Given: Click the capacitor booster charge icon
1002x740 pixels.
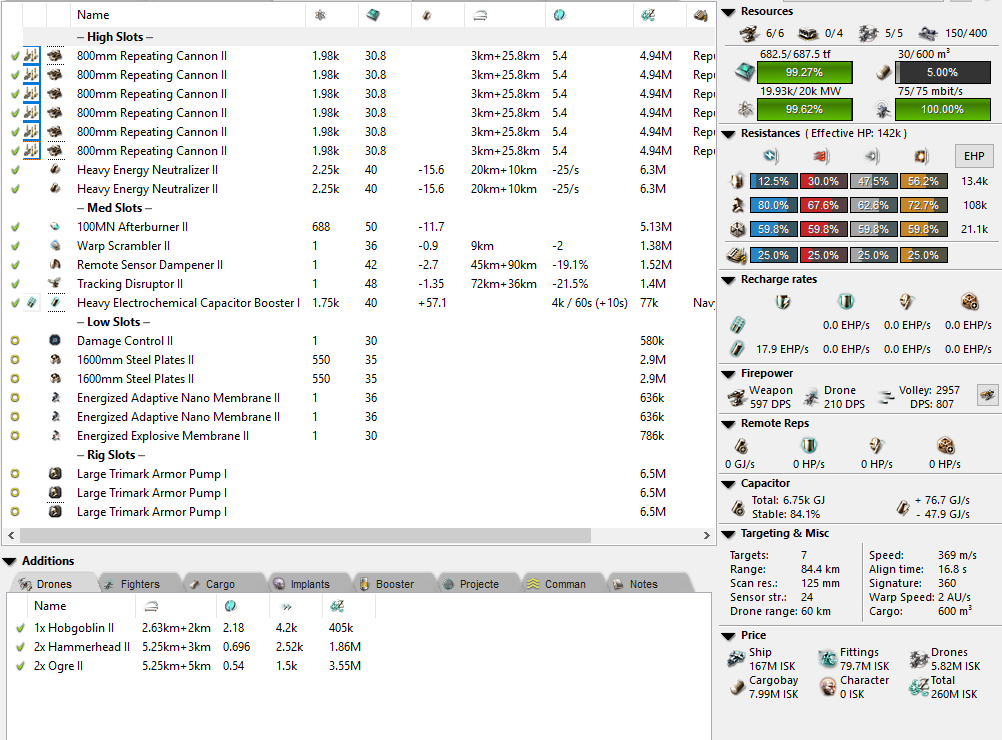Looking at the screenshot, I should tap(31, 303).
